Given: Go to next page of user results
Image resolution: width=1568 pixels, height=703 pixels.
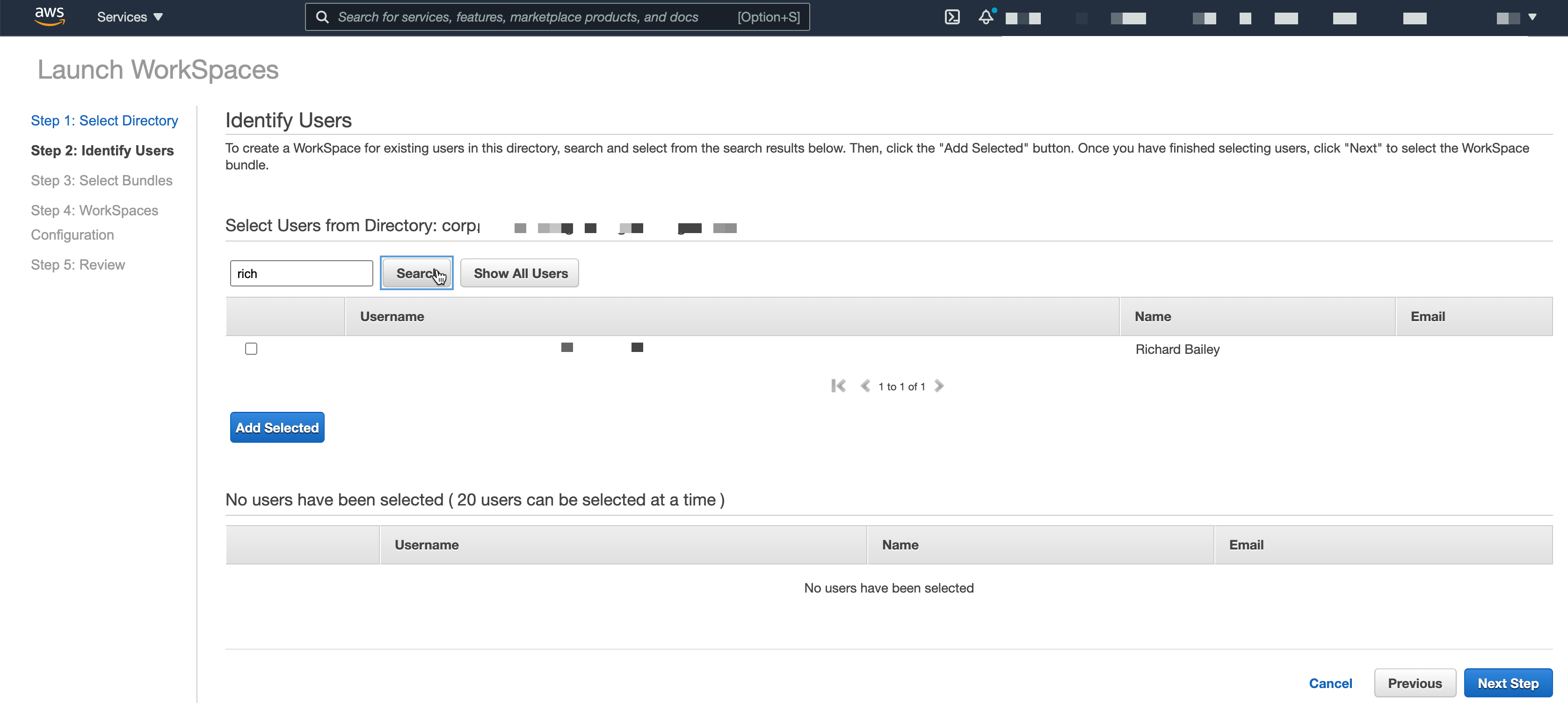Looking at the screenshot, I should click(x=939, y=386).
